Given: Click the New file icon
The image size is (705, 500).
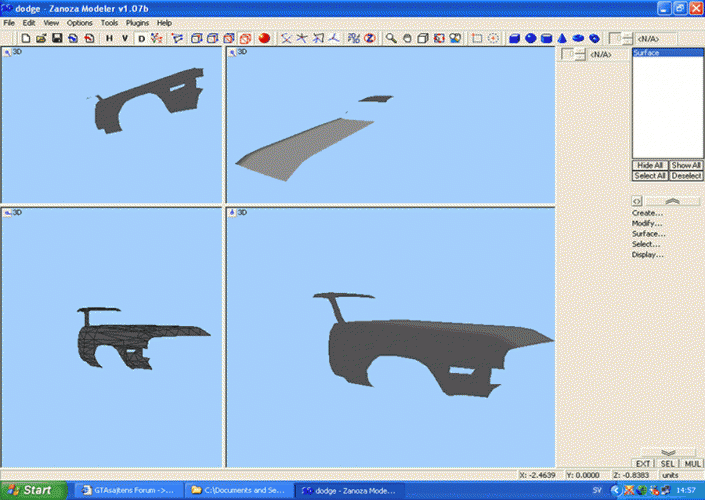Looking at the screenshot, I should (24, 38).
